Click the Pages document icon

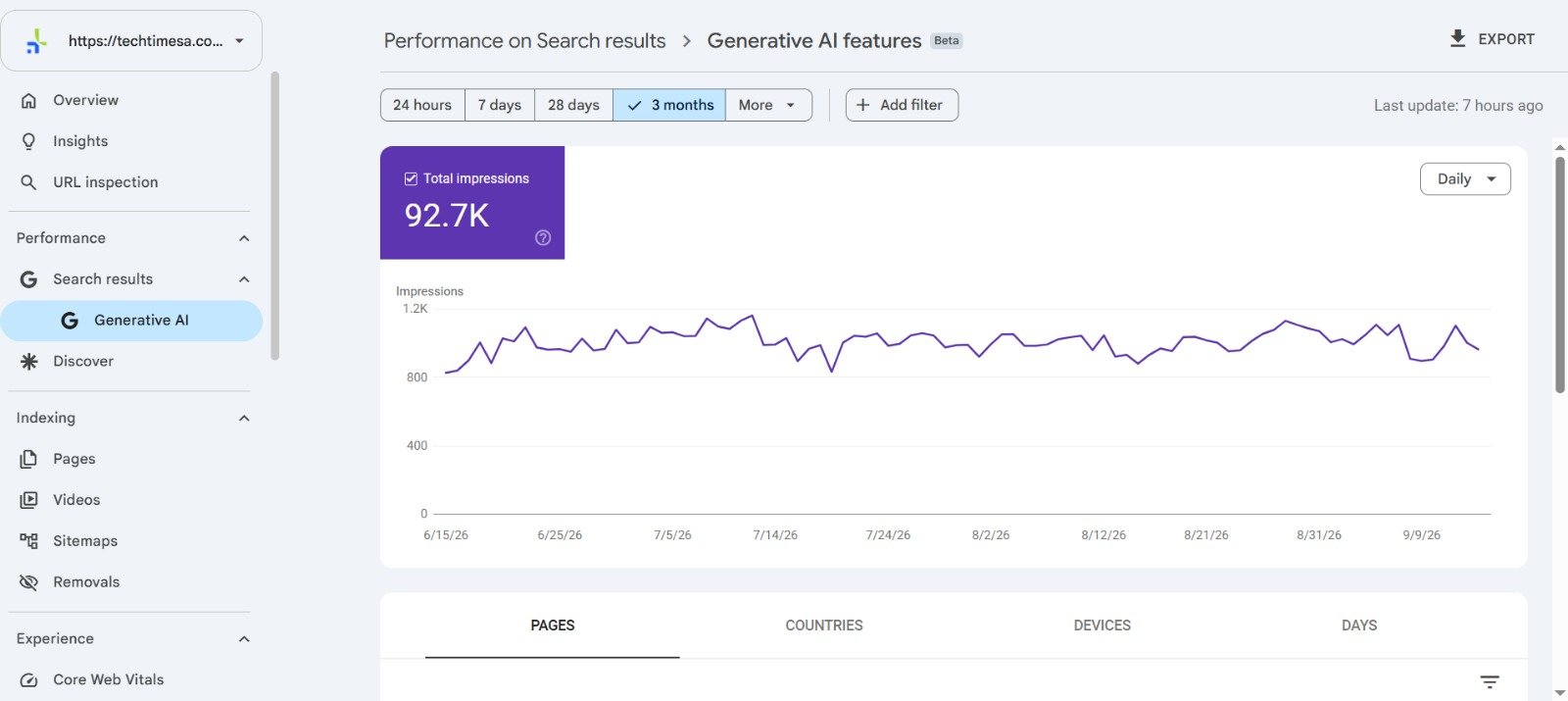tap(29, 459)
